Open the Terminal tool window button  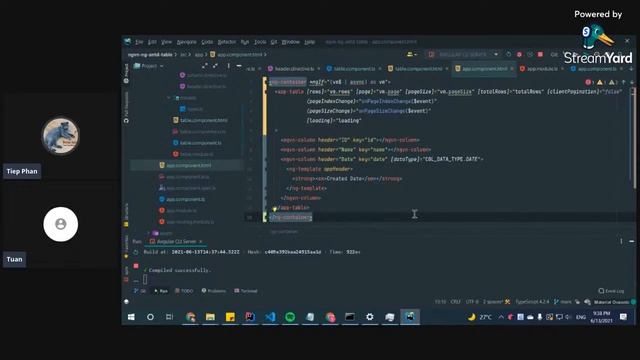(246, 291)
